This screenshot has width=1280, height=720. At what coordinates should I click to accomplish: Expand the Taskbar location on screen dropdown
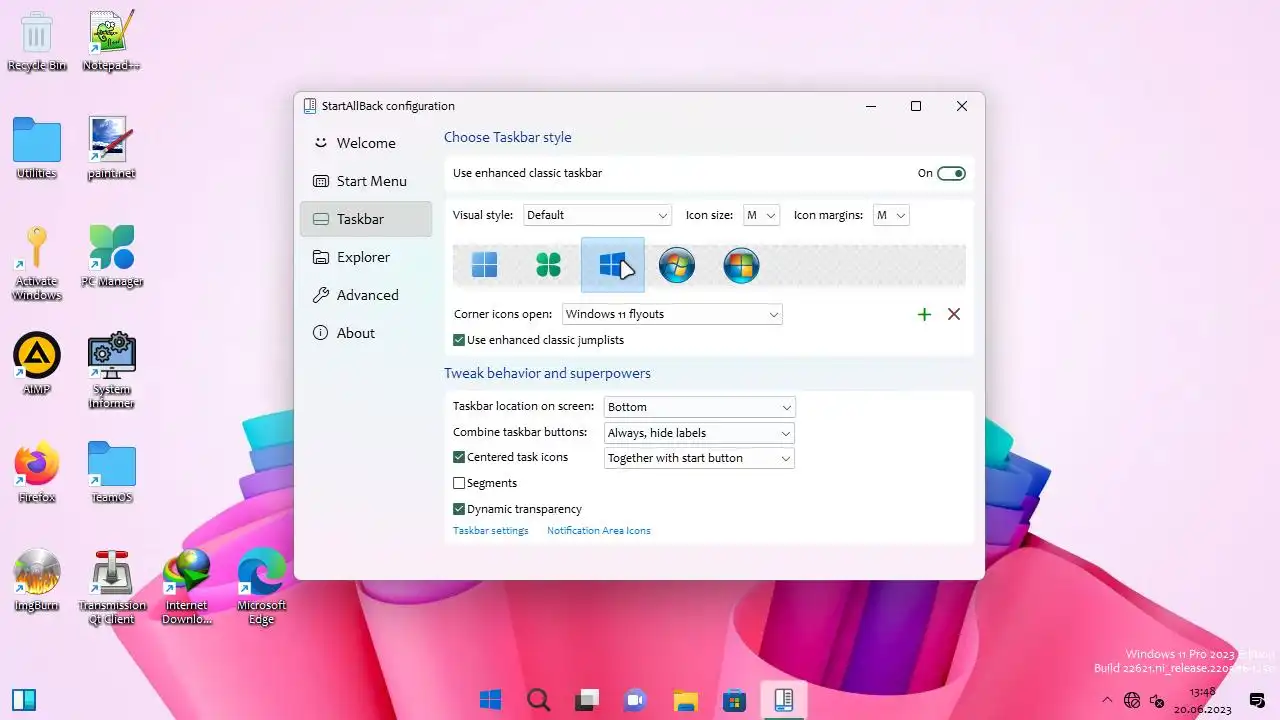tap(699, 407)
